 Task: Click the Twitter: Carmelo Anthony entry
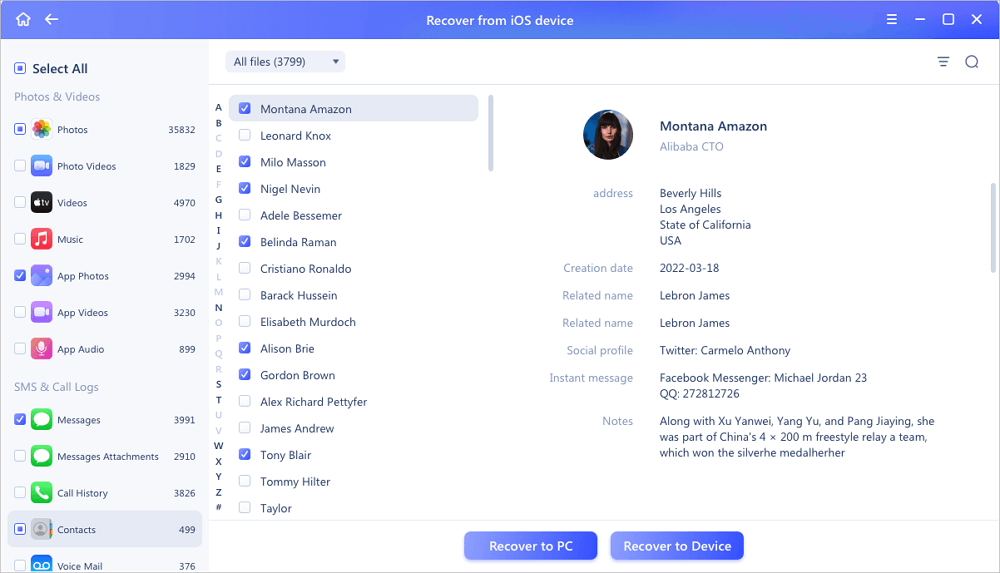click(724, 350)
